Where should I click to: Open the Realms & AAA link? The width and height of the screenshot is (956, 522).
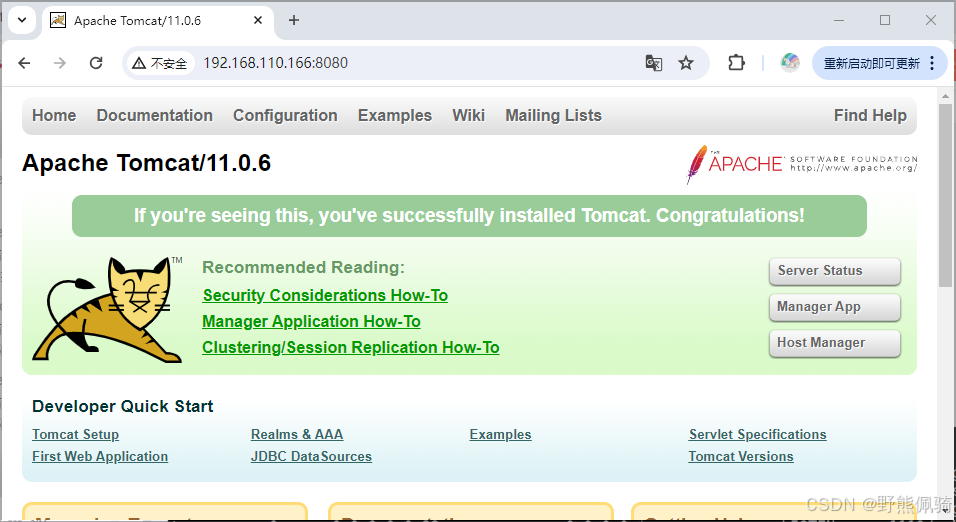coord(297,435)
